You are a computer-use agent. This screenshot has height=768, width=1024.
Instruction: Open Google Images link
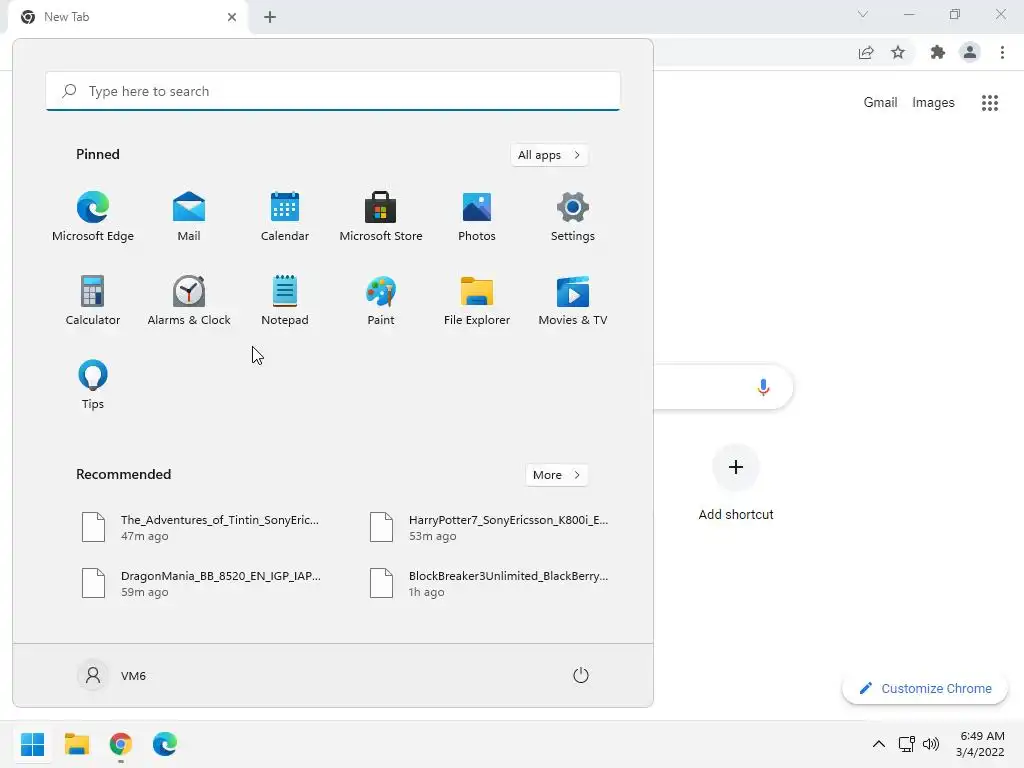pos(933,103)
